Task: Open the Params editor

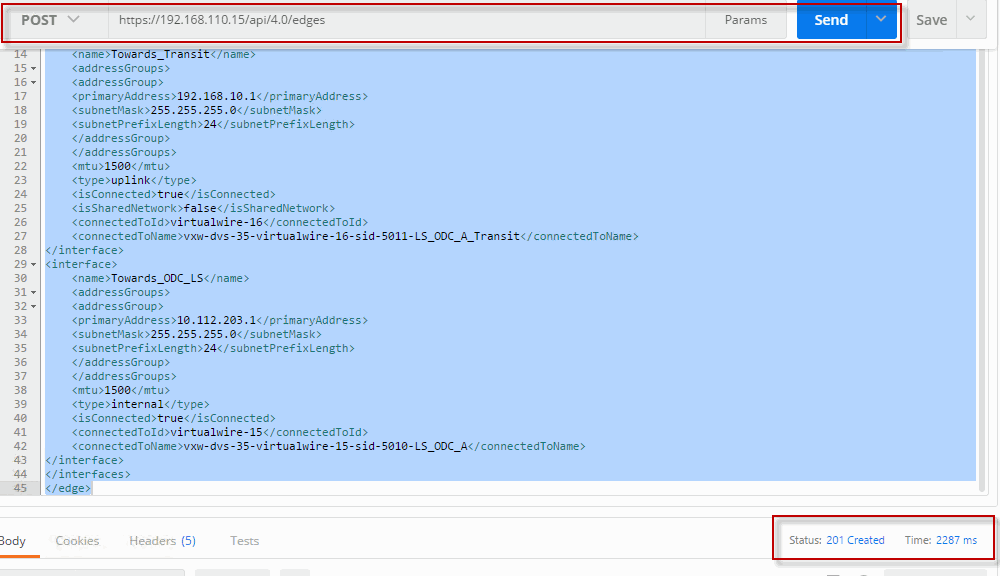Action: tap(745, 20)
